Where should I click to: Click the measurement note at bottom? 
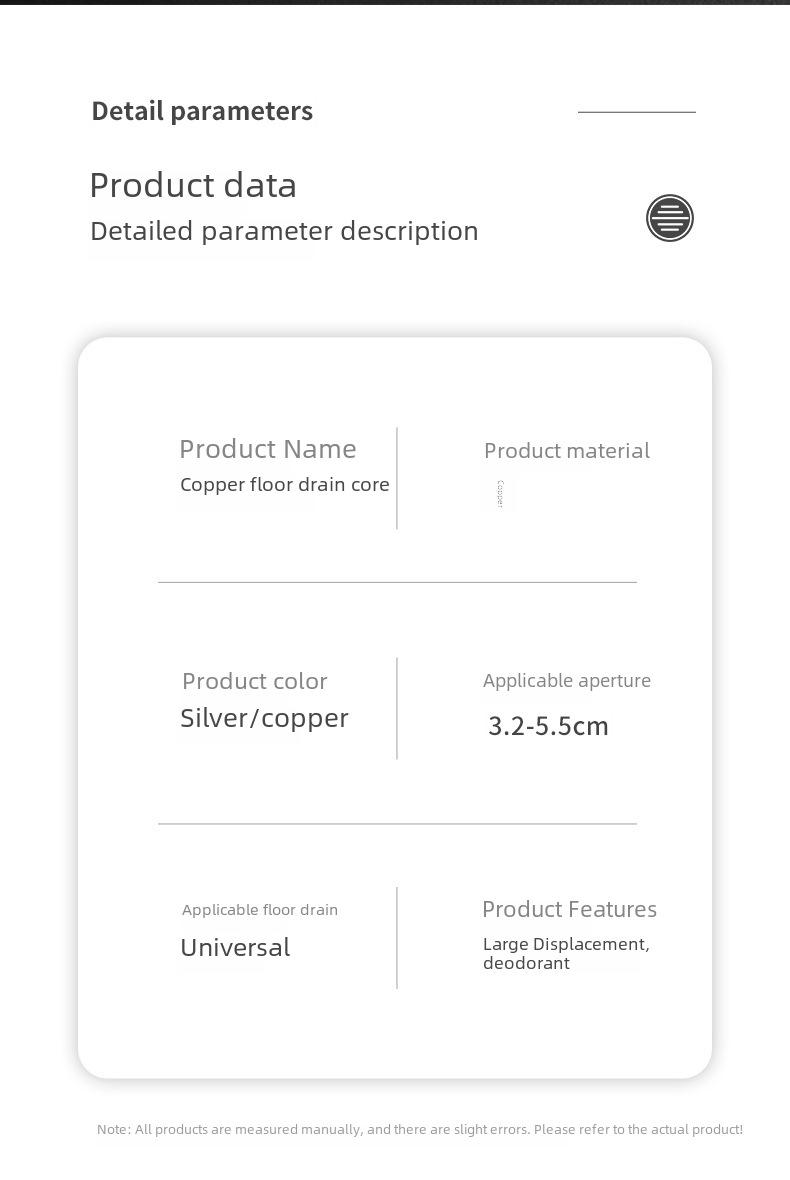[420, 1130]
